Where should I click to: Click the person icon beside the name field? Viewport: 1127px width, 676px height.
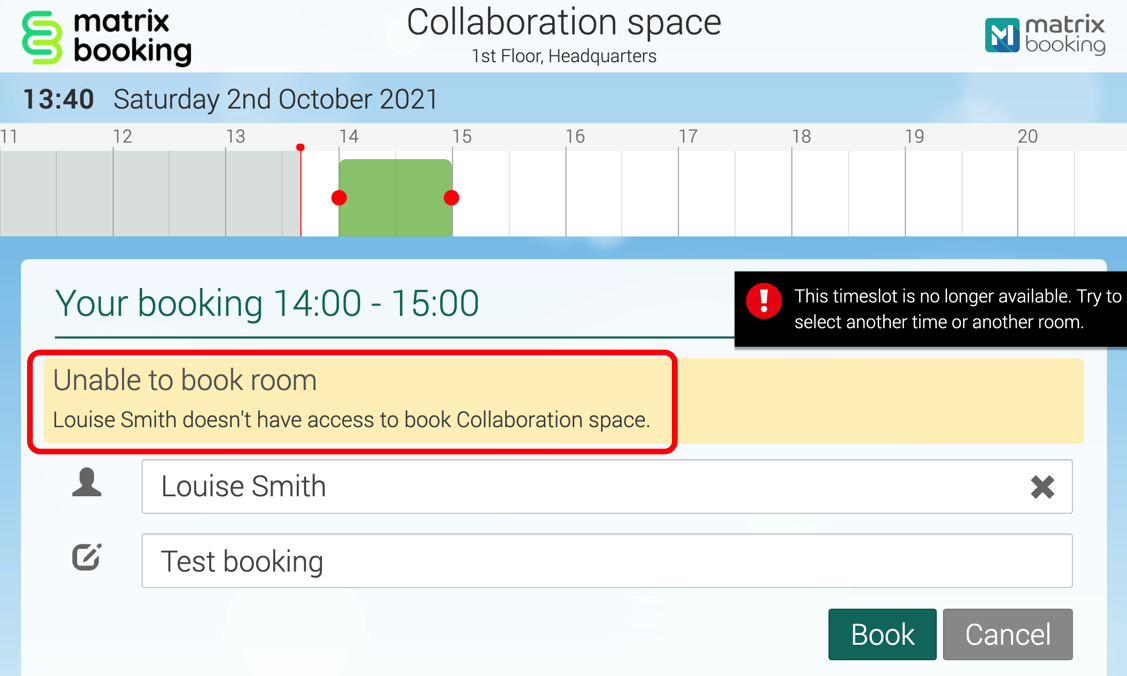click(x=87, y=484)
